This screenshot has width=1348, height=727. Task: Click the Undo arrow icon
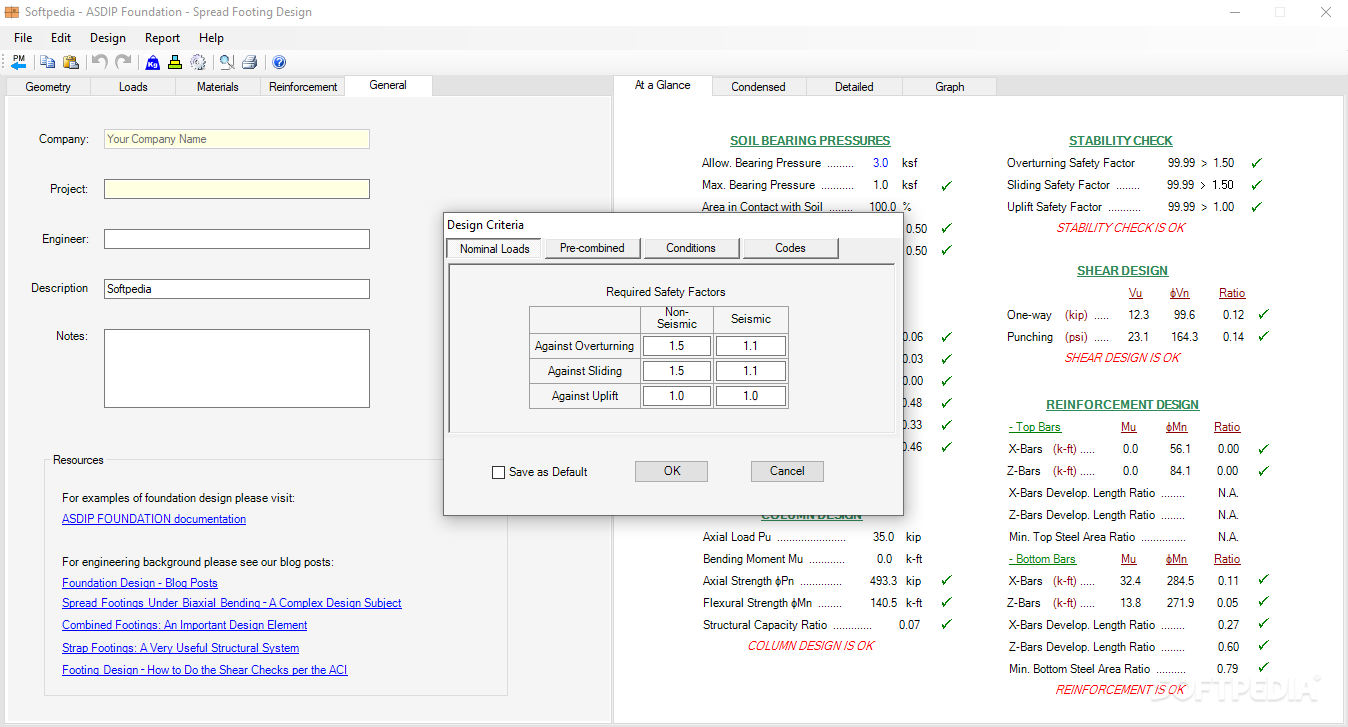coord(100,62)
